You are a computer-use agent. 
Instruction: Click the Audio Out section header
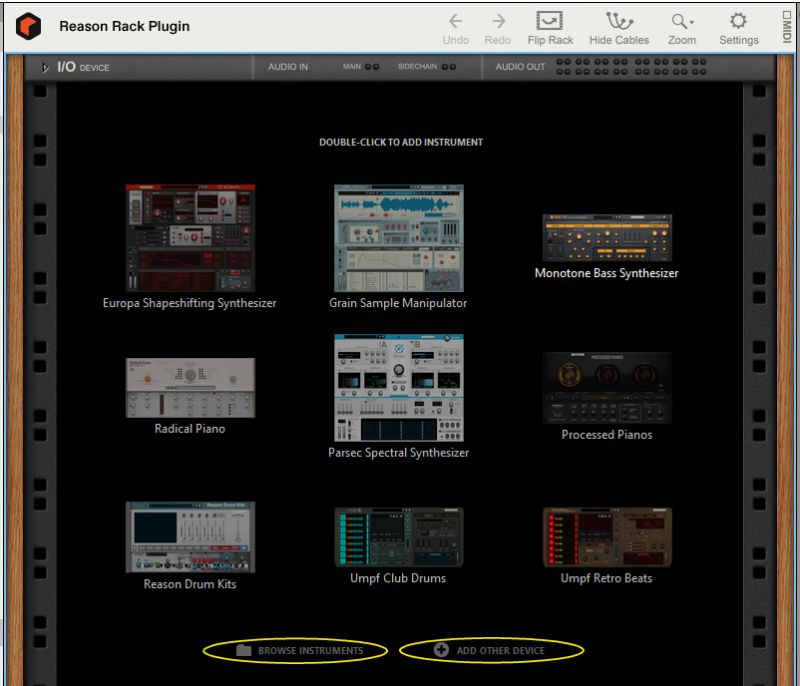pyautogui.click(x=521, y=66)
